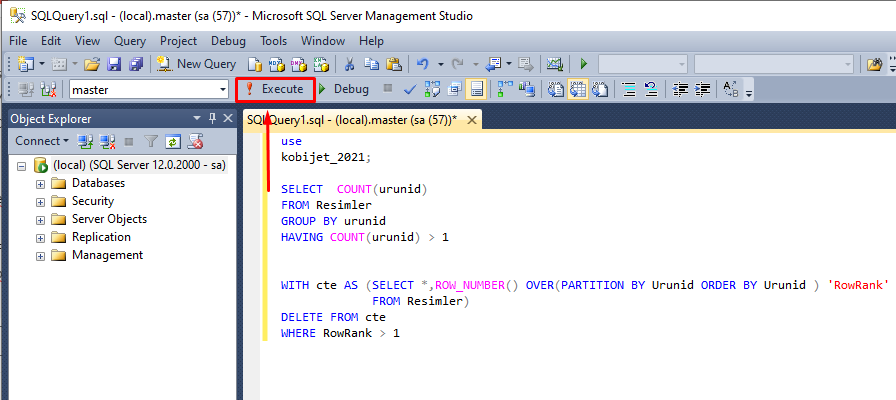
Task: Open the Undo history dropdown arrow
Action: point(440,64)
